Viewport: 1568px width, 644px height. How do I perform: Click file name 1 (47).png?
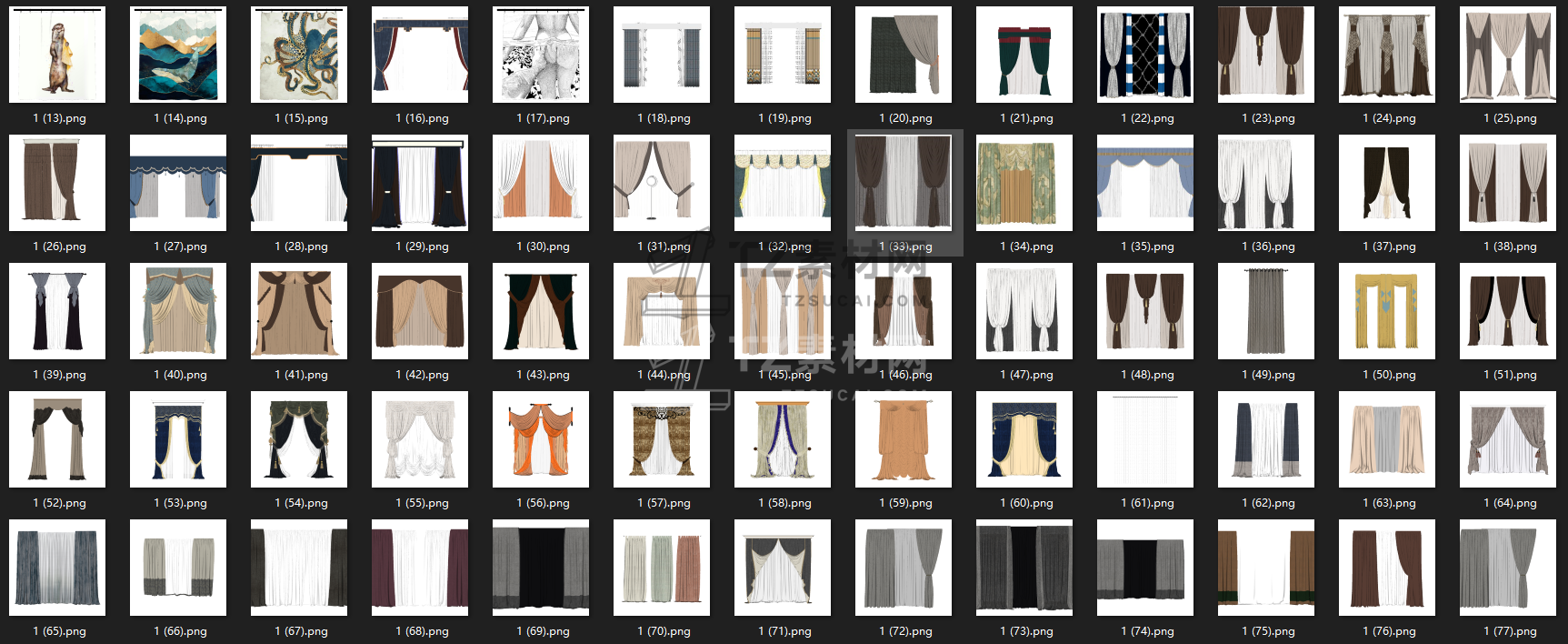click(1026, 375)
